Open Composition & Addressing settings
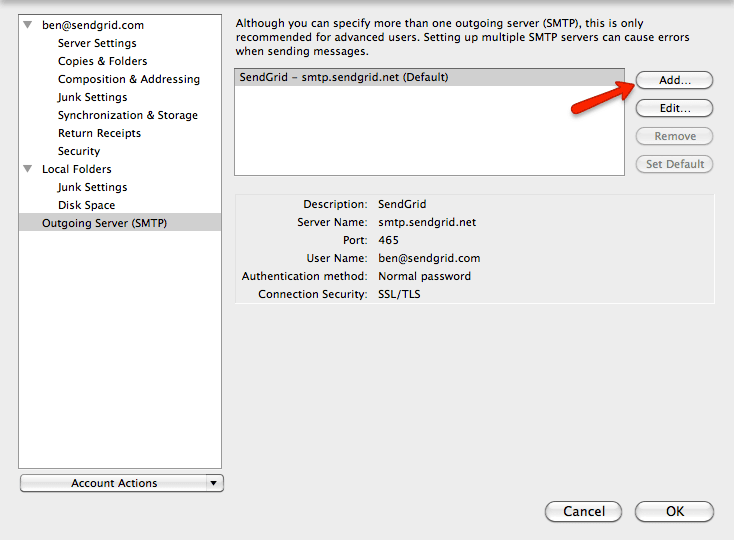The width and height of the screenshot is (734, 540). [129, 79]
